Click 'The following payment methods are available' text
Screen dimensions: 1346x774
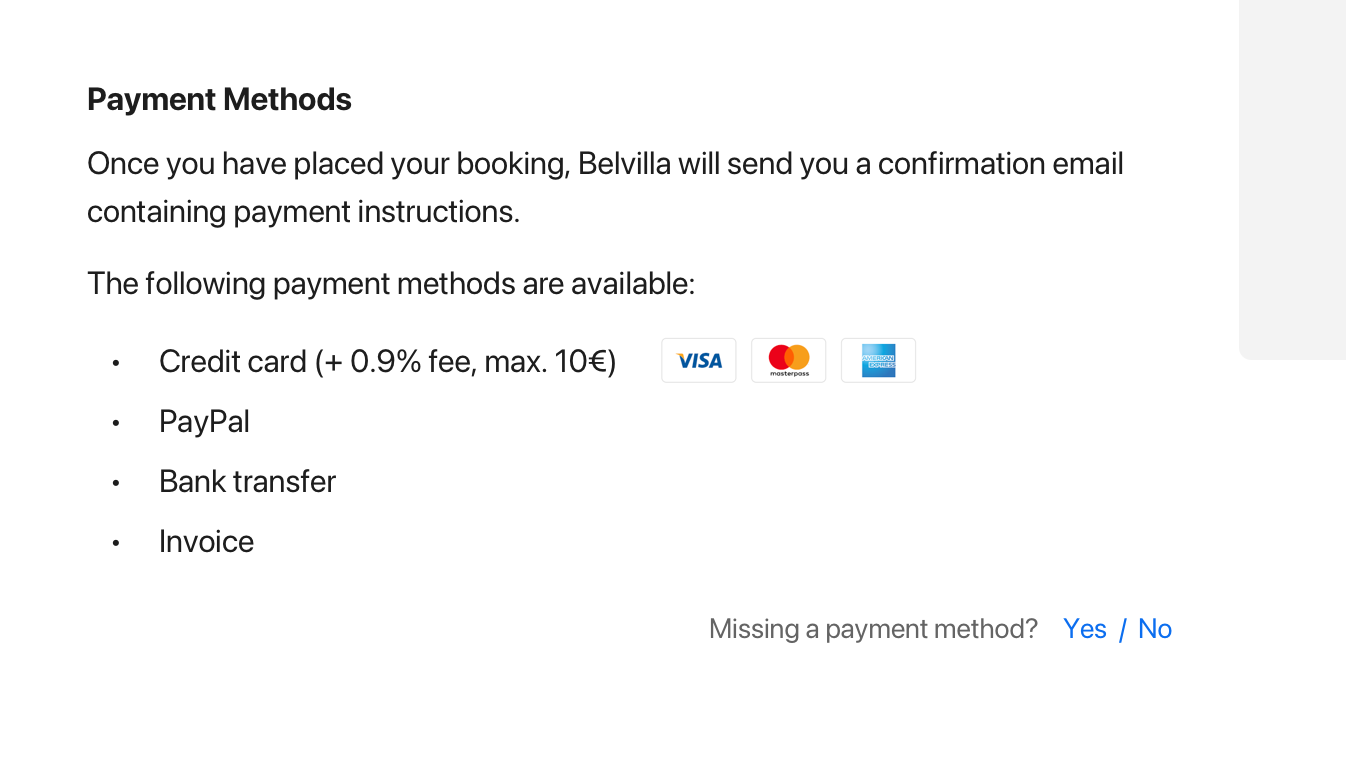tap(391, 284)
